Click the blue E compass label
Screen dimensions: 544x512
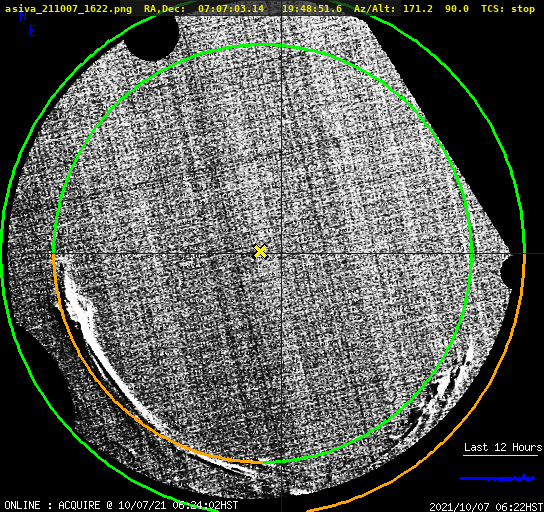click(x=33, y=31)
